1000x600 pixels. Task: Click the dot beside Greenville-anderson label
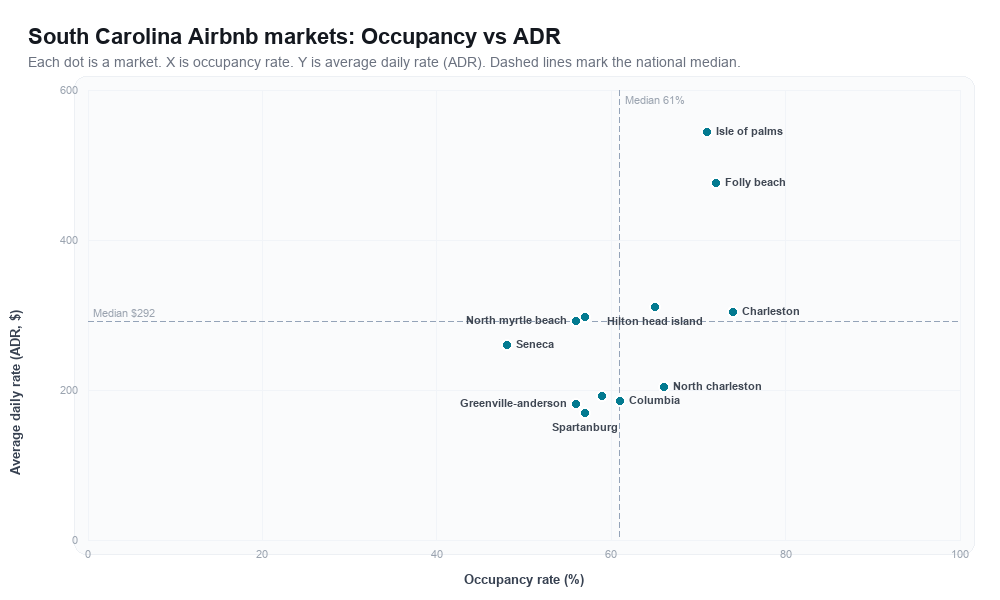(x=576, y=404)
